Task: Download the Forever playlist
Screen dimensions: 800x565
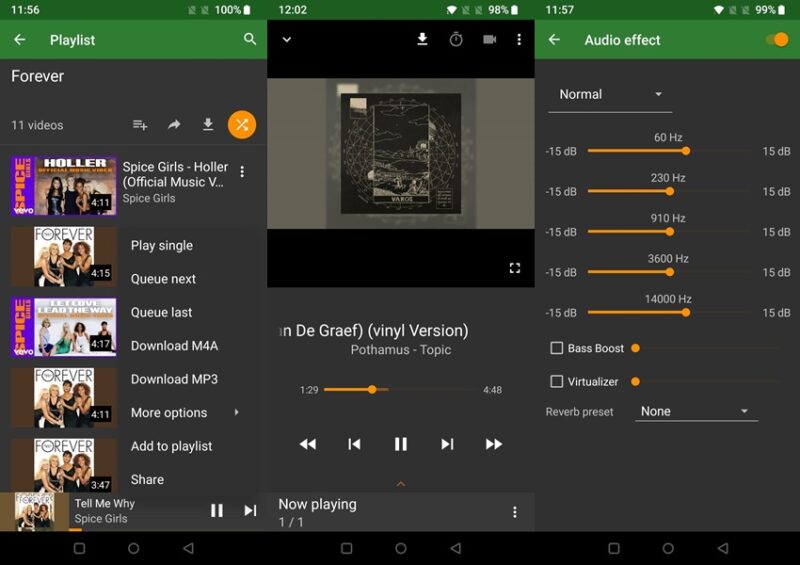Action: coord(208,125)
